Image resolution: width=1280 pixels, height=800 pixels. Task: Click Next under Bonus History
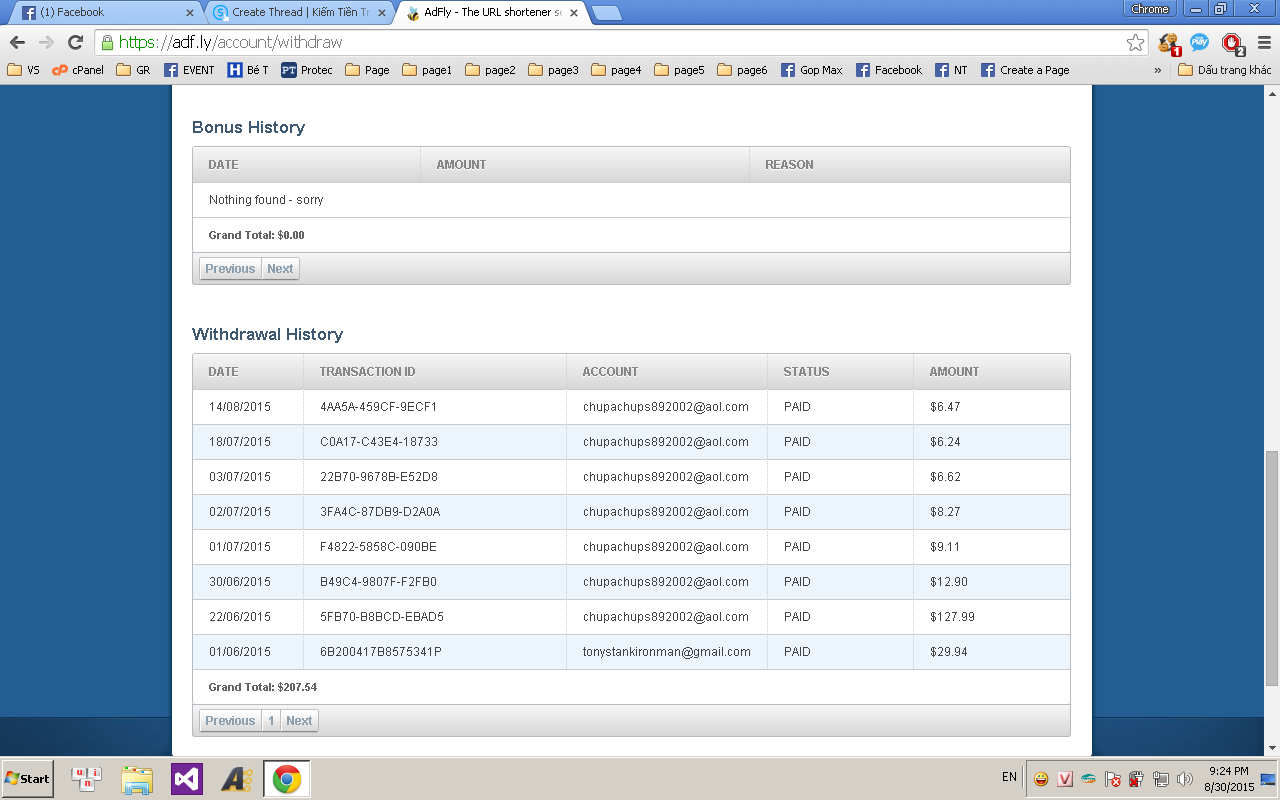pos(280,268)
